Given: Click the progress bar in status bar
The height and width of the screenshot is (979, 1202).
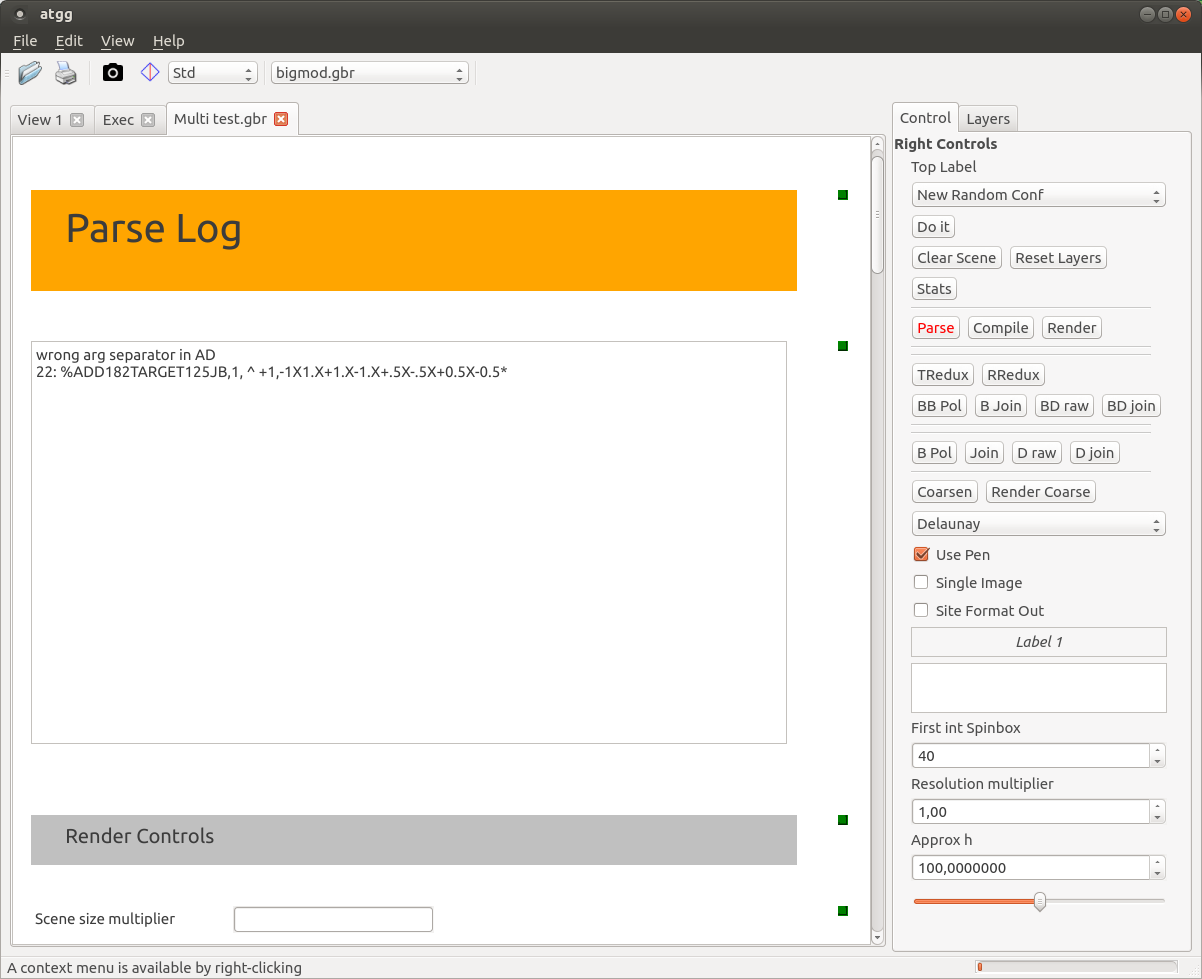Looking at the screenshot, I should click(x=1076, y=967).
